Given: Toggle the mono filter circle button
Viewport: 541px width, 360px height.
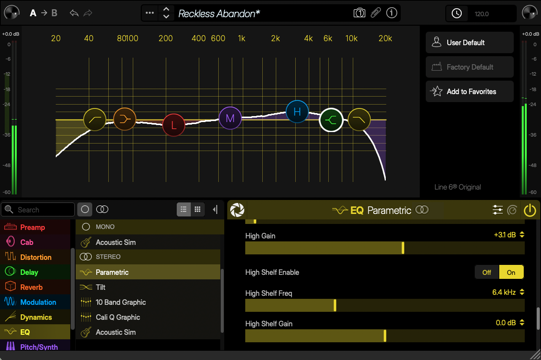Looking at the screenshot, I should (x=85, y=209).
